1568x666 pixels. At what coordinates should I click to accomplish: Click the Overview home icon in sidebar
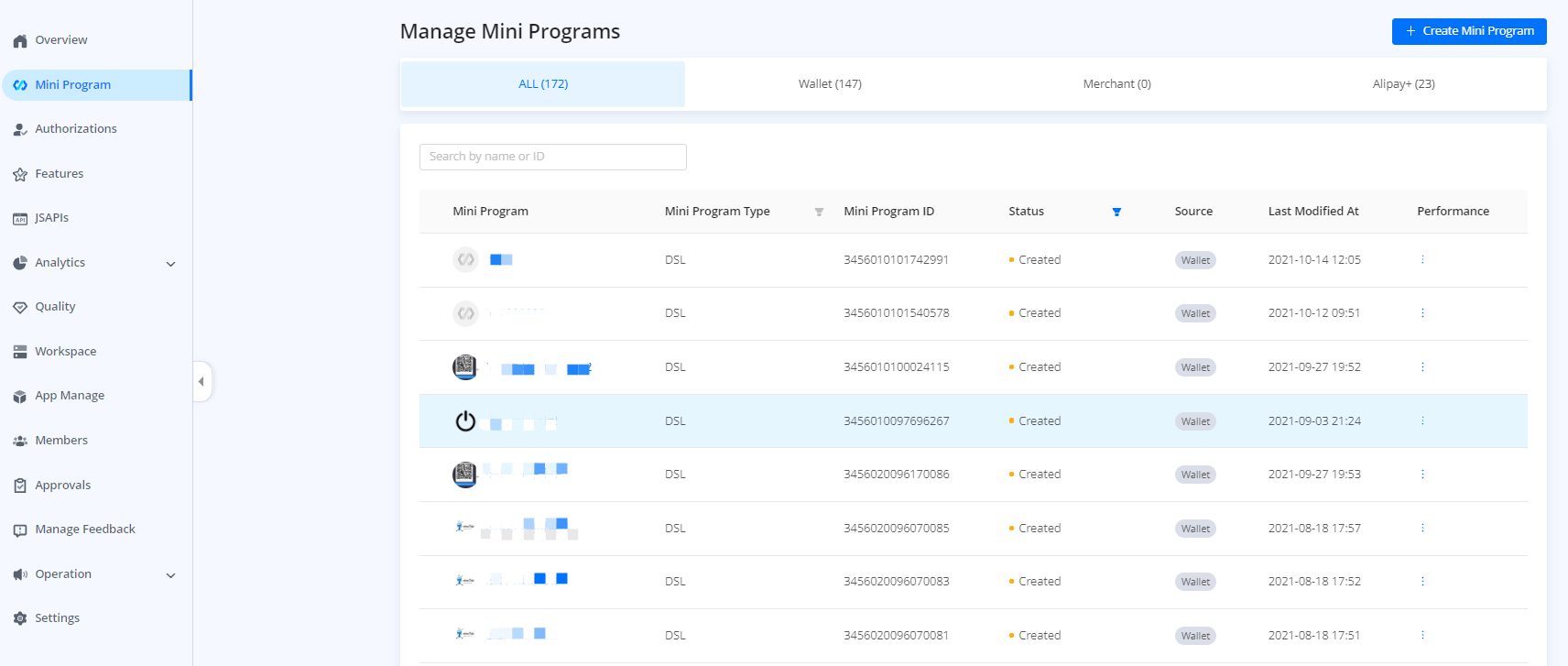20,40
